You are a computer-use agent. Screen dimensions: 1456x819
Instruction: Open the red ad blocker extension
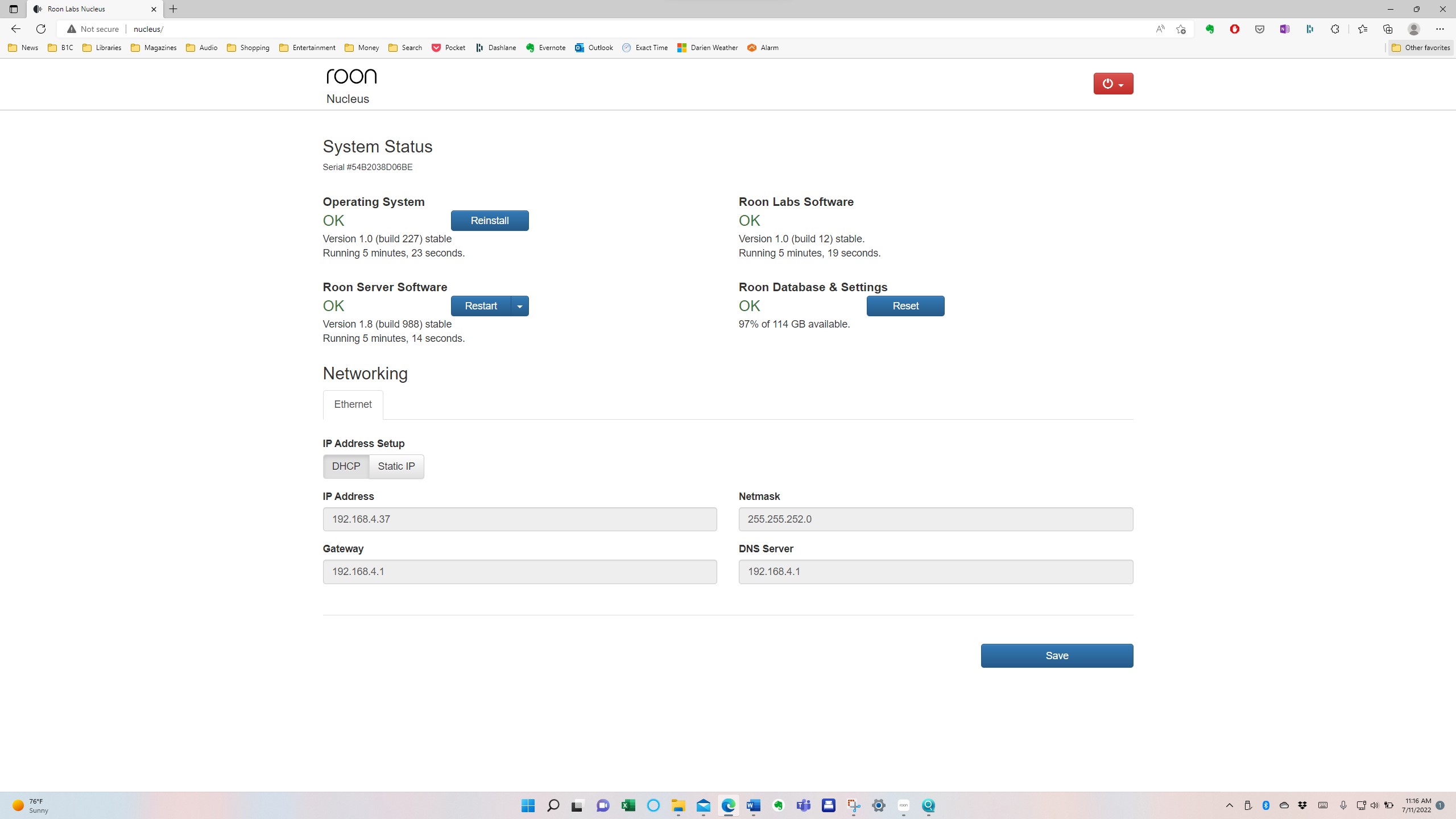pos(1235,29)
